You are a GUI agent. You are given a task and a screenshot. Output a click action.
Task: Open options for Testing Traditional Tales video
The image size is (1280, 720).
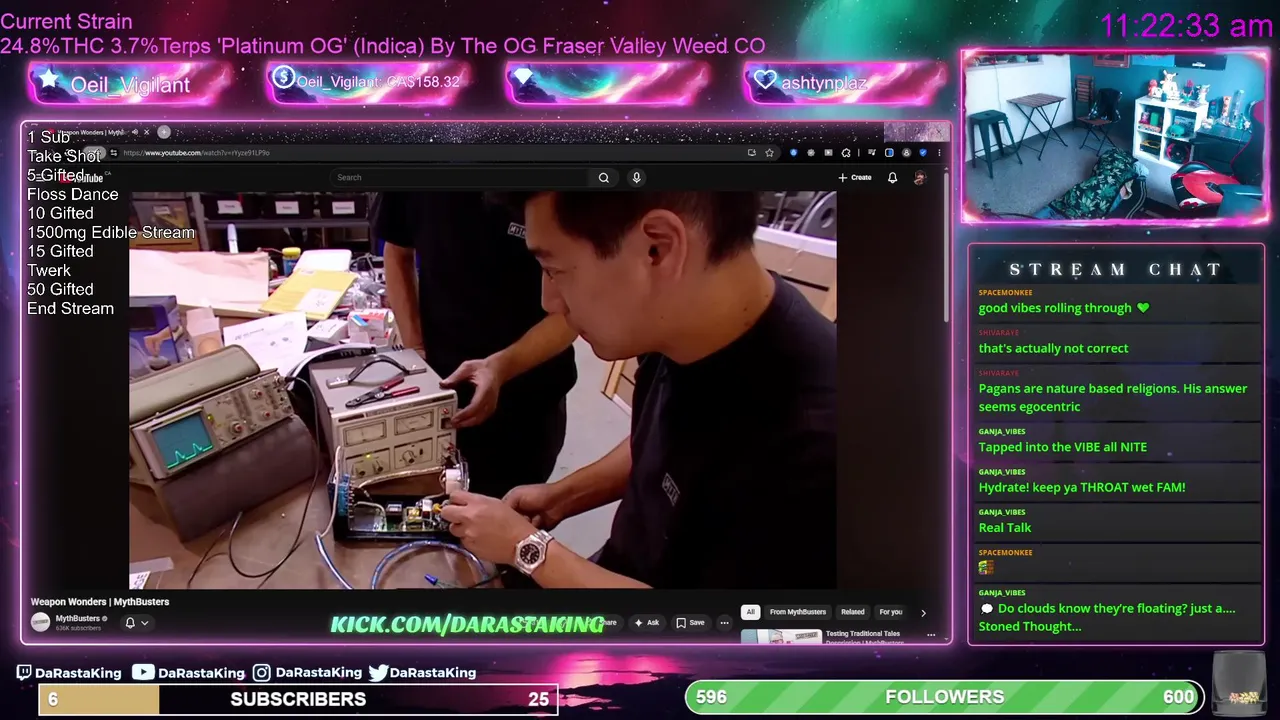(x=931, y=635)
